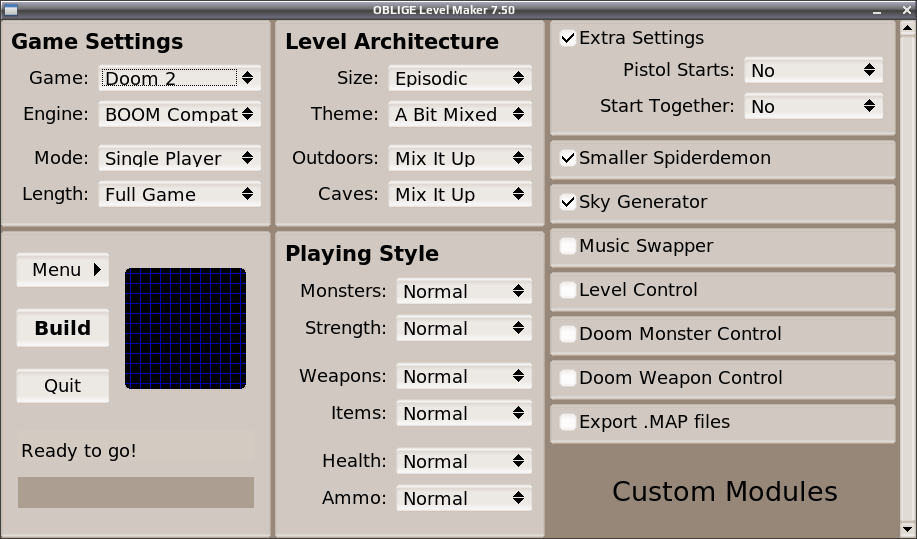This screenshot has width=917, height=539.
Task: Open the Game dropdown showing Doom 2
Action: [180, 78]
